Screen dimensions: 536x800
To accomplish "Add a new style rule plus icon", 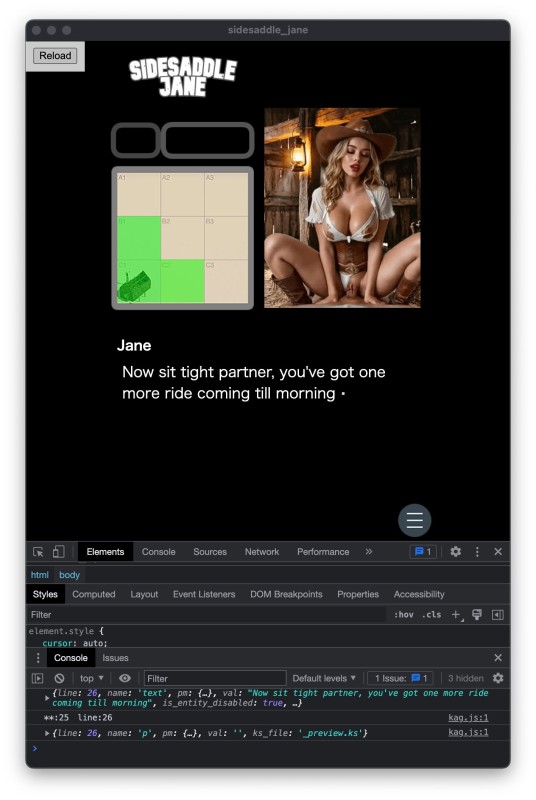I will (x=456, y=614).
